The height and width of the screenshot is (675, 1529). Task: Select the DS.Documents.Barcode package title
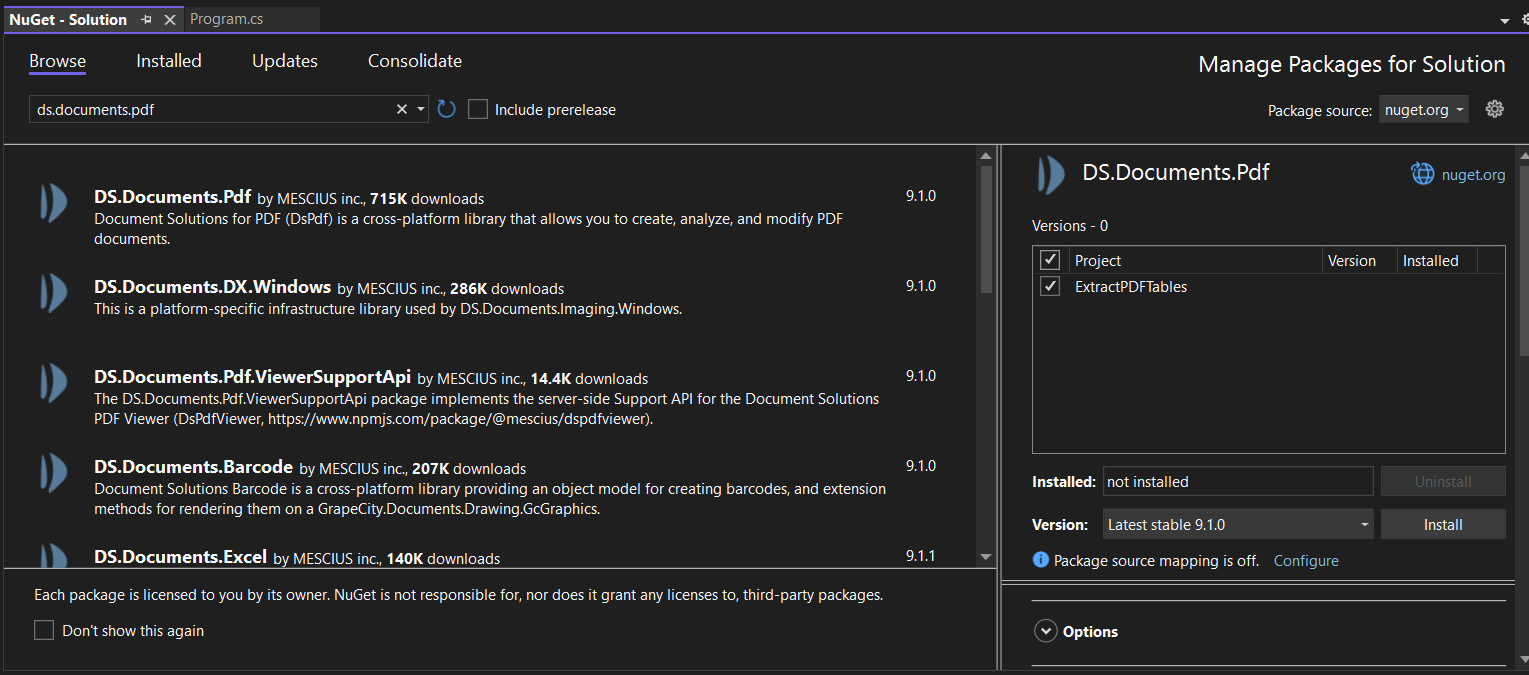[193, 467]
